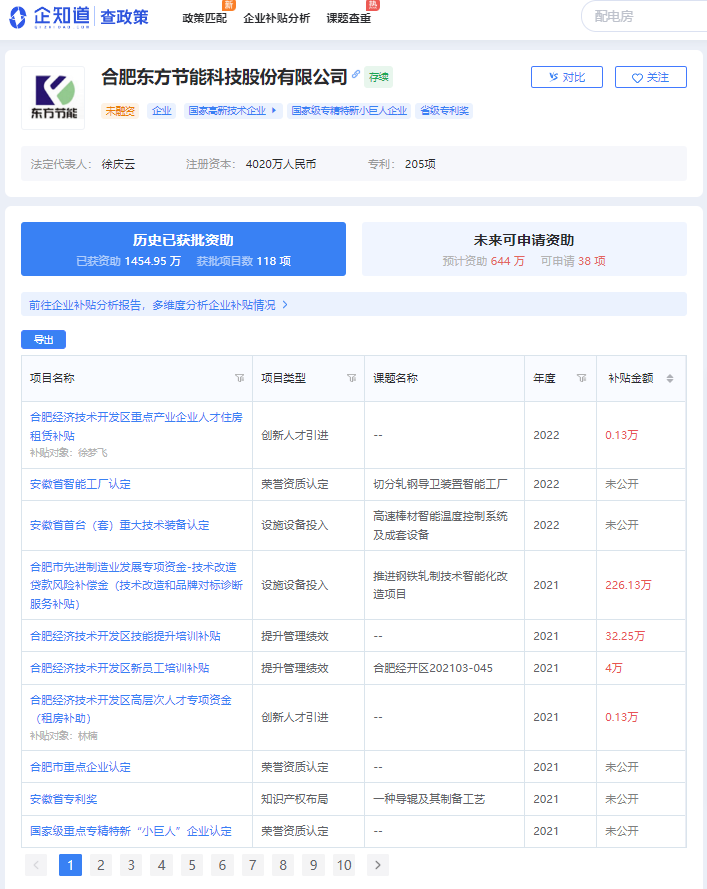Go to page 3

[131, 865]
